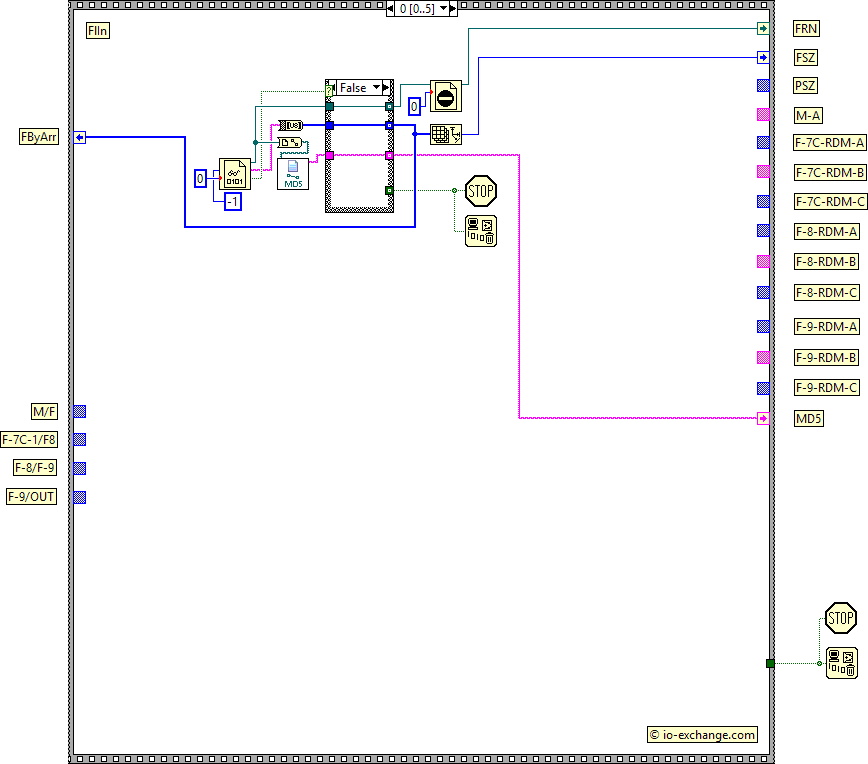Click the Read from Binary File node

point(235,174)
